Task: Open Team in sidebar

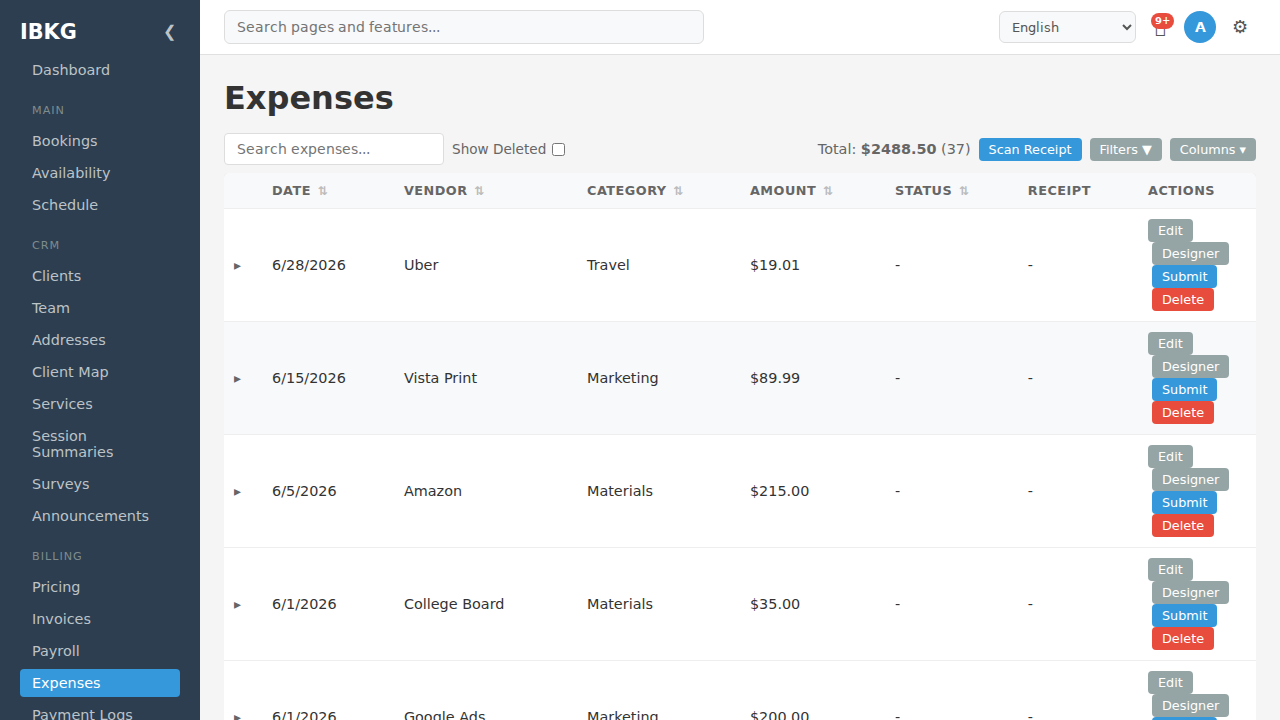Action: pyautogui.click(x=100, y=308)
